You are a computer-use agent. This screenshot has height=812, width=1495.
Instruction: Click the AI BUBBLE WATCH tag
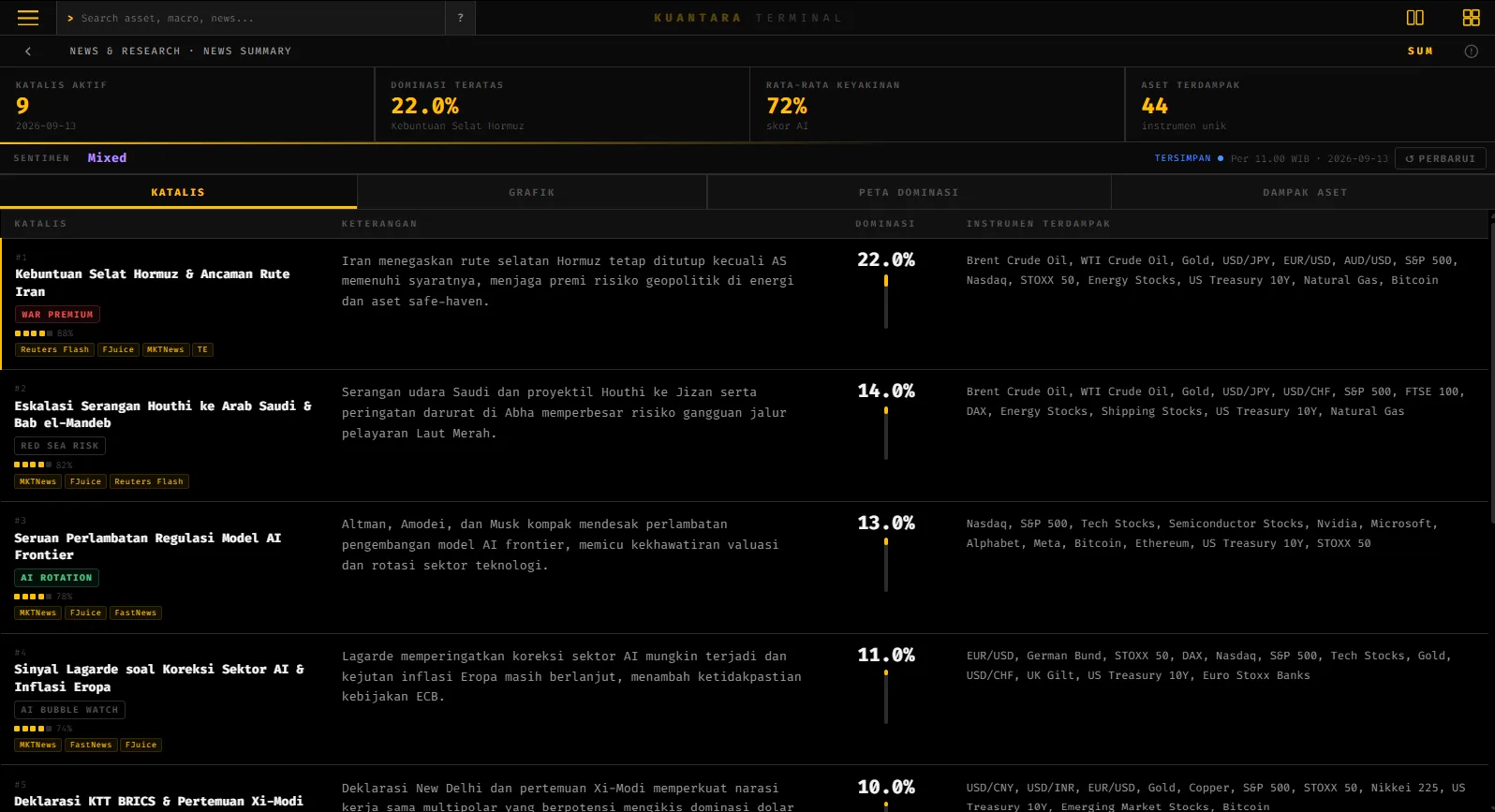[x=69, y=710]
